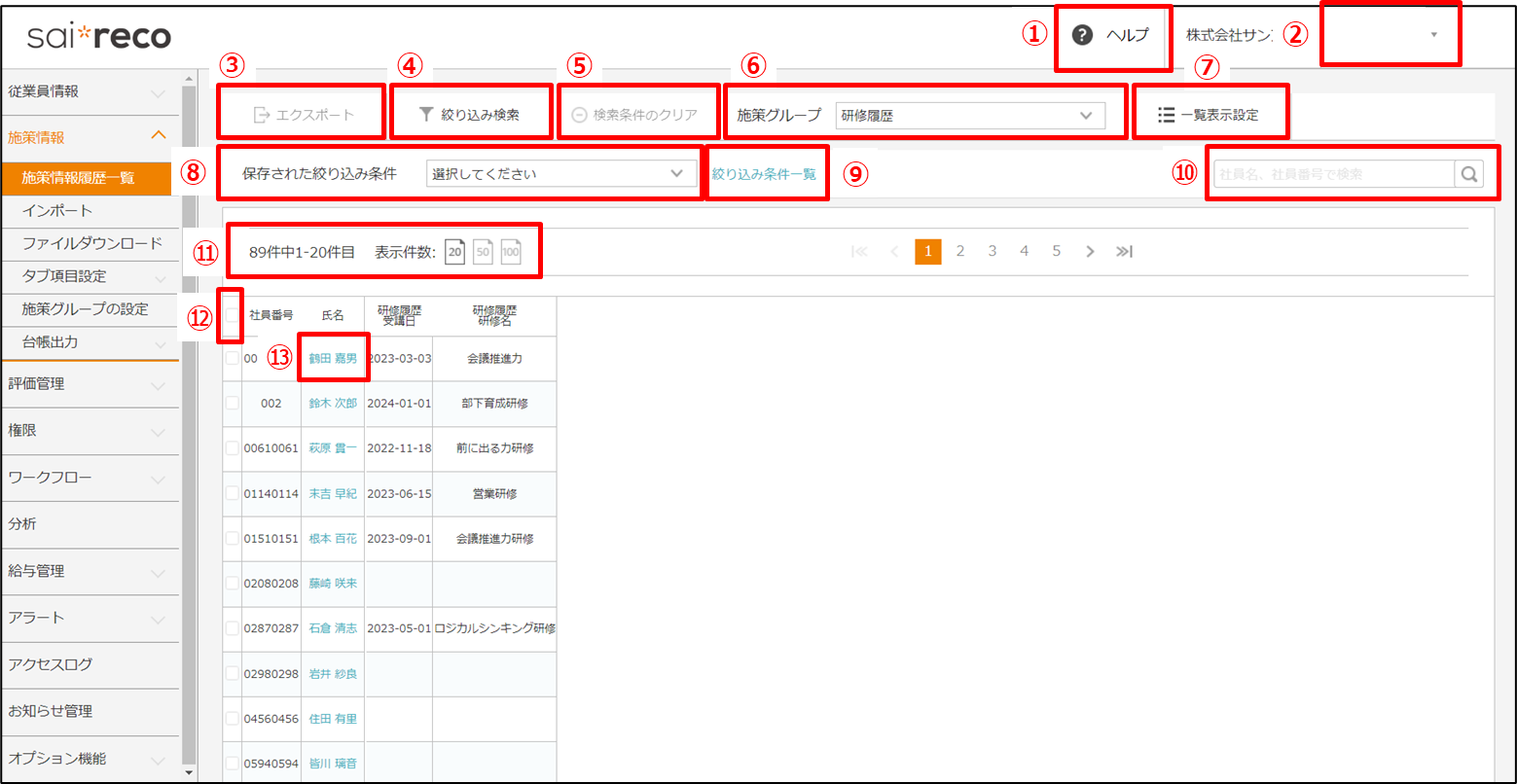Open employee 鶴田 嘉男 name link
Viewport: 1517px width, 784px height.
pyautogui.click(x=333, y=359)
